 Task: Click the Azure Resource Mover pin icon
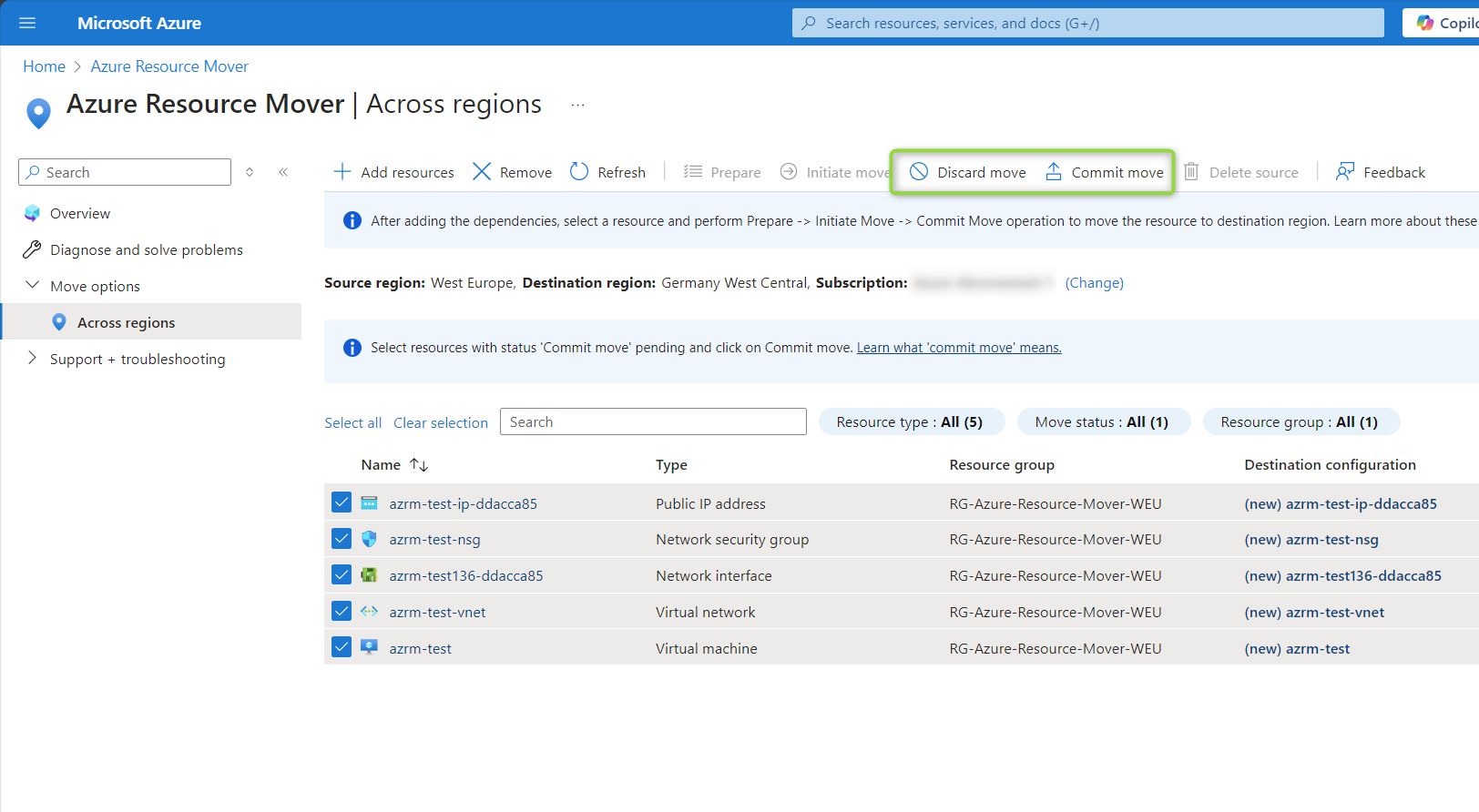[x=38, y=113]
